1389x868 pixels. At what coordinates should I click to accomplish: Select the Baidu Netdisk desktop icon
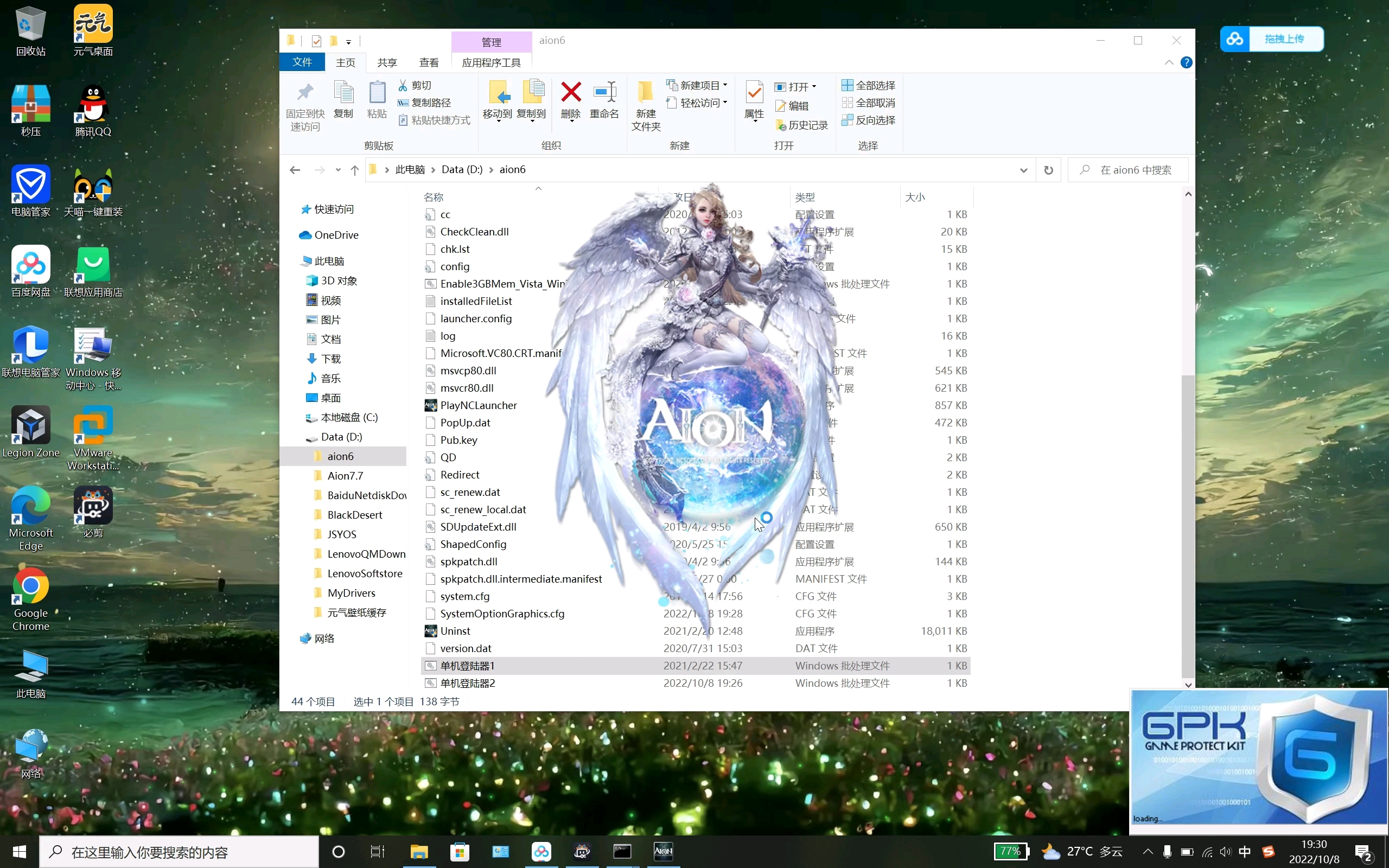pyautogui.click(x=30, y=272)
